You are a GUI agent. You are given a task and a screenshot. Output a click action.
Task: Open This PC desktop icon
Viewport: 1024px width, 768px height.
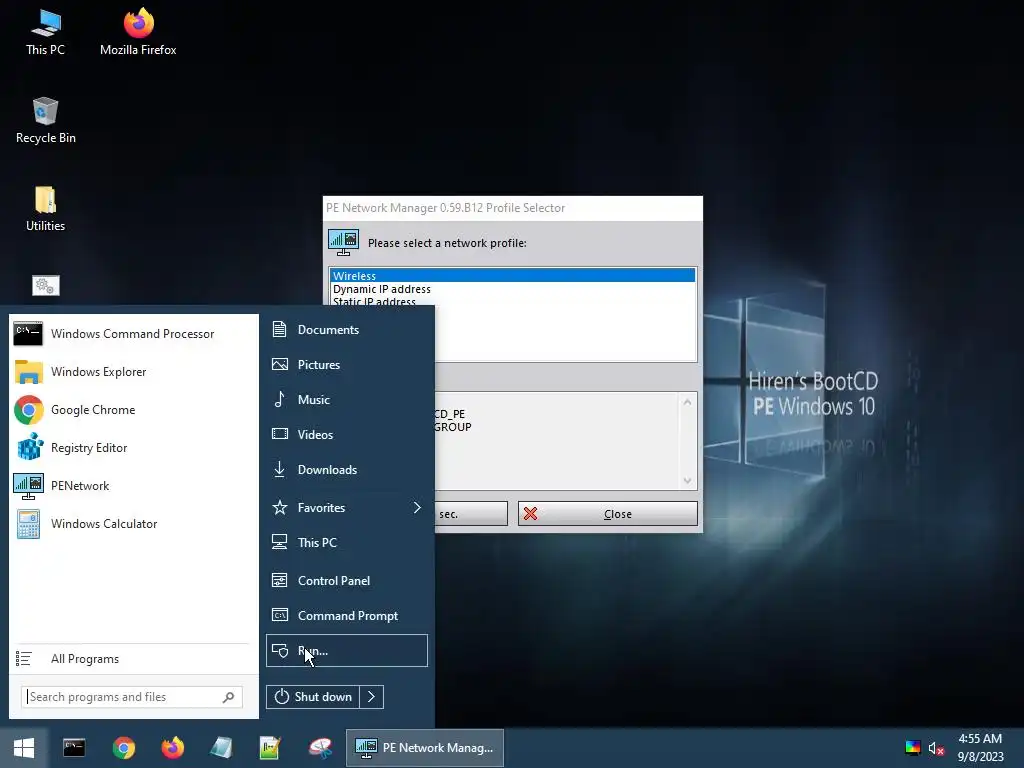point(45,33)
